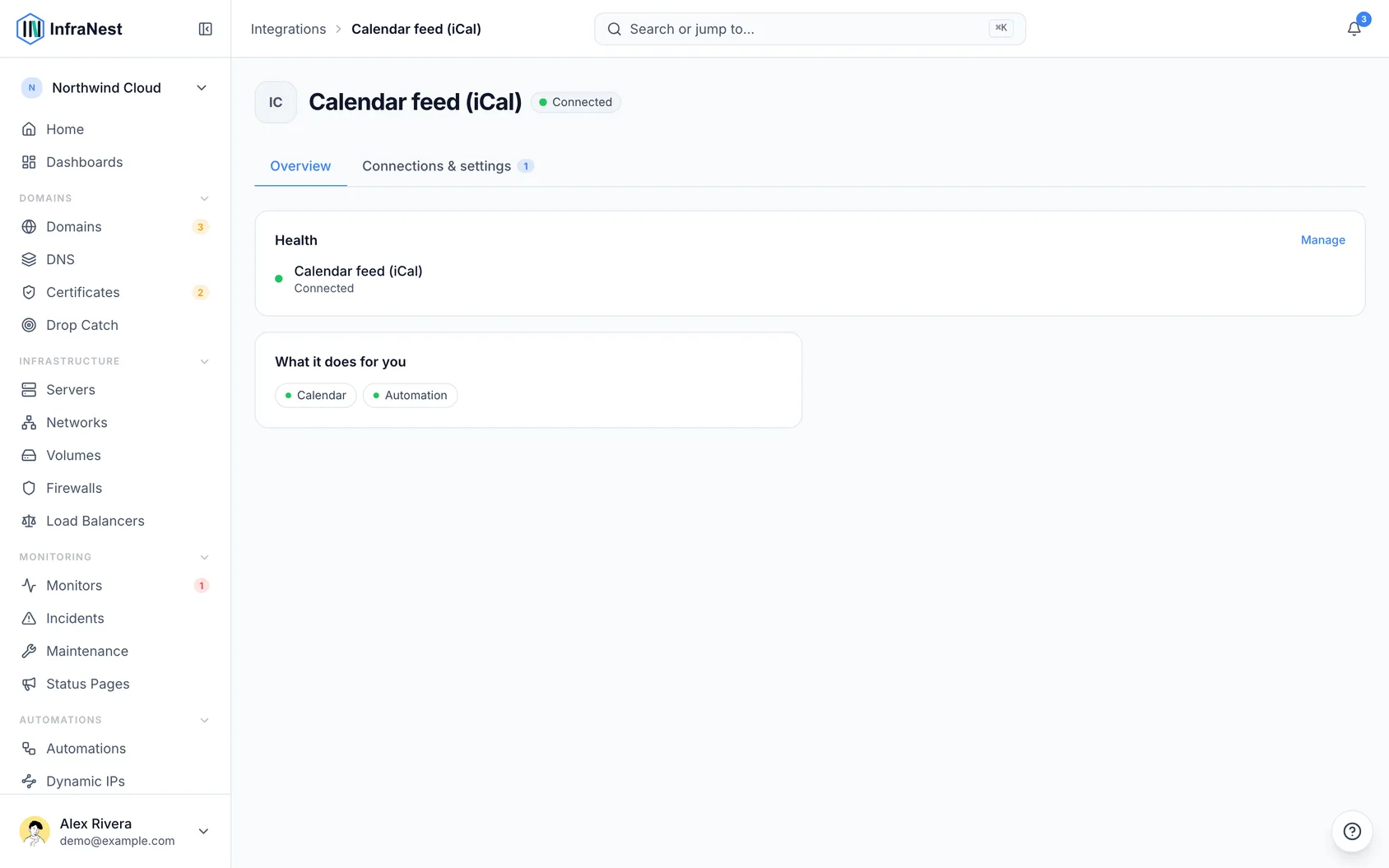
Task: Click the Calendar feed (iCal) breadcrumb text
Action: (416, 29)
